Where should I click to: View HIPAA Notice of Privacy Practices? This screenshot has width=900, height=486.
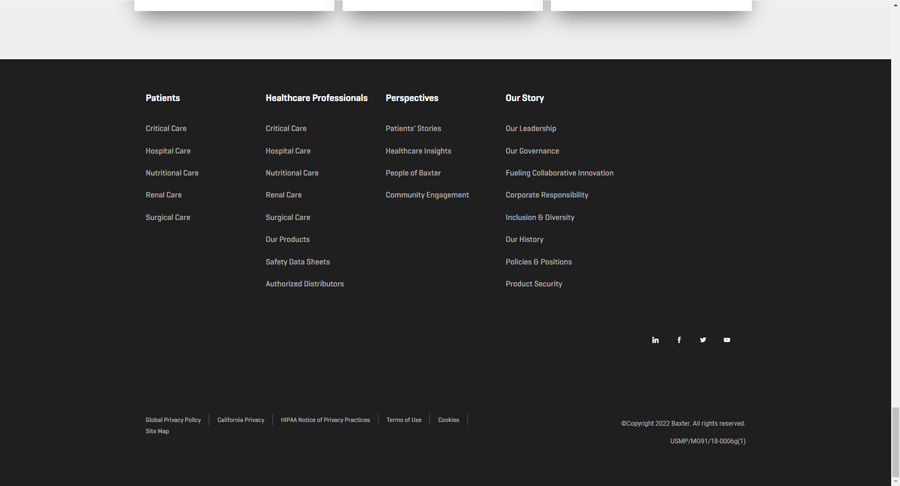pyautogui.click(x=325, y=420)
